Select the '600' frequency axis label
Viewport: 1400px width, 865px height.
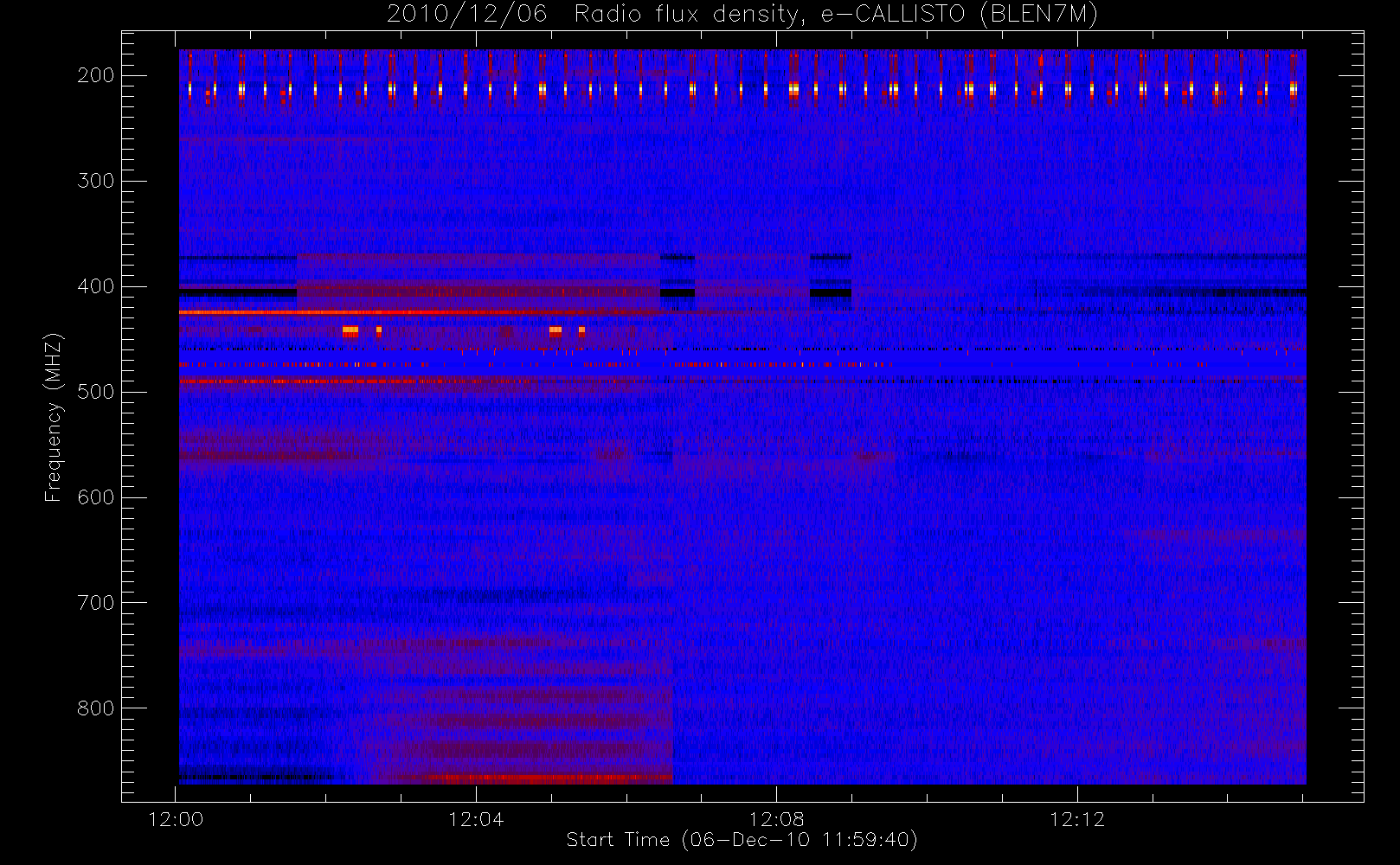click(x=96, y=497)
